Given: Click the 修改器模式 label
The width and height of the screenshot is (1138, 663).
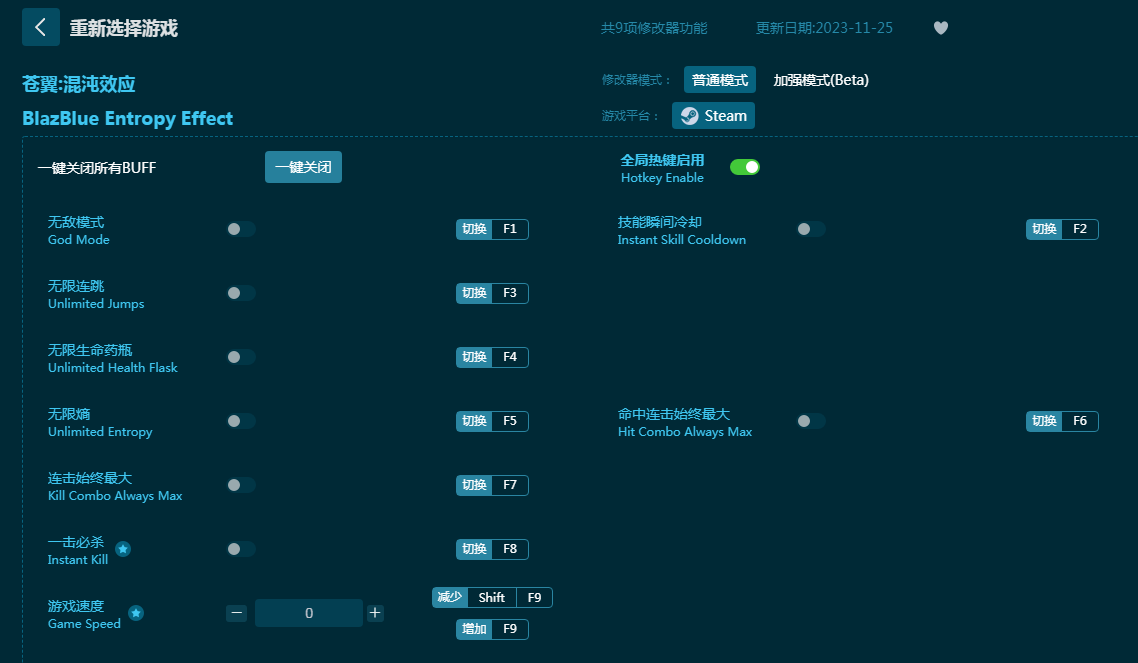Looking at the screenshot, I should click(636, 80).
